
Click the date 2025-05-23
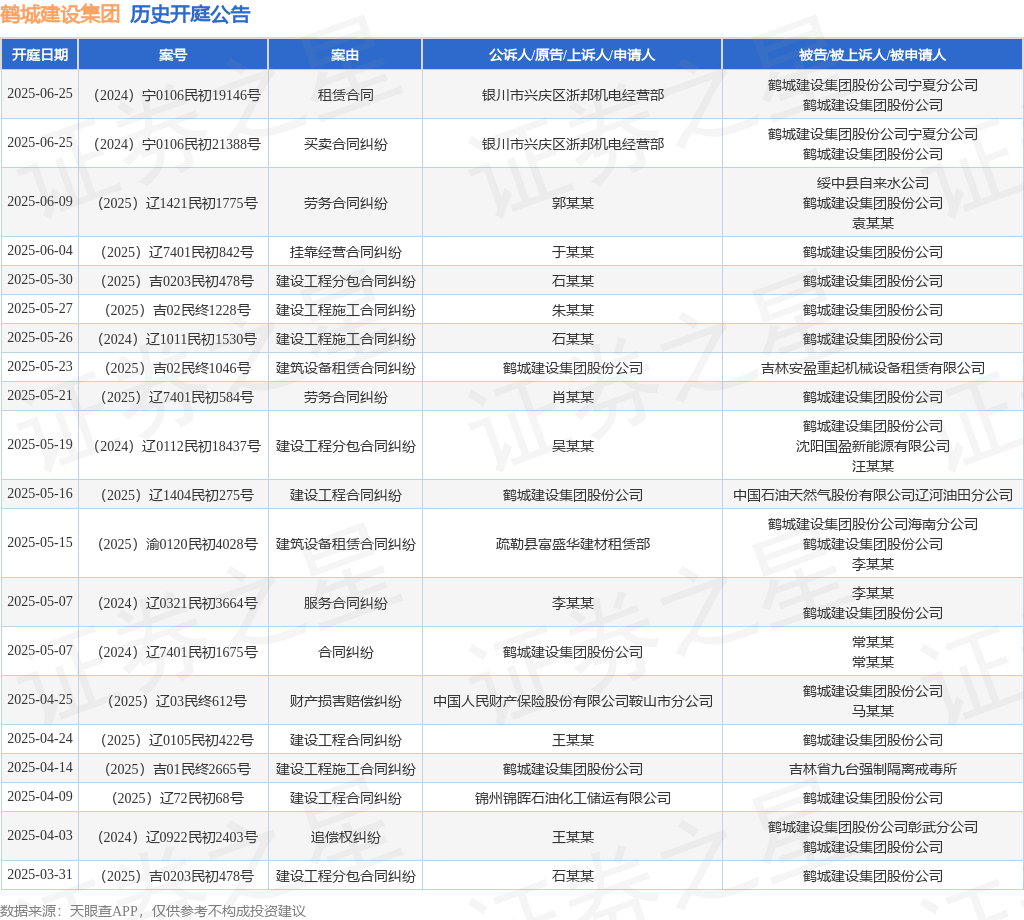tap(40, 366)
